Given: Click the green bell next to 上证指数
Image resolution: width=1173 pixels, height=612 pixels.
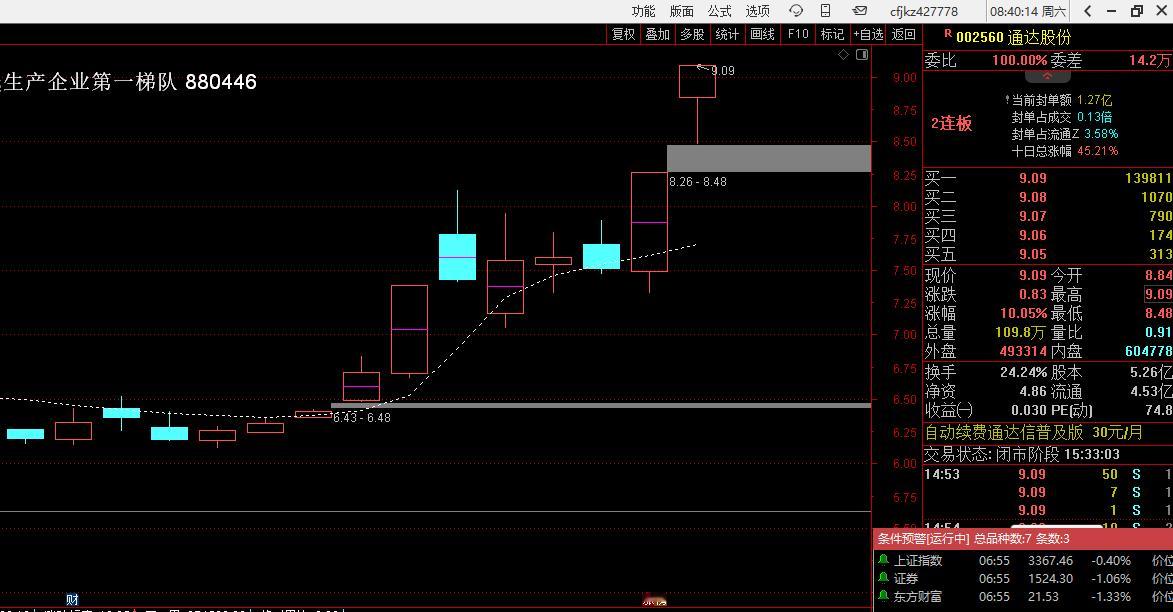Looking at the screenshot, I should coord(883,560).
